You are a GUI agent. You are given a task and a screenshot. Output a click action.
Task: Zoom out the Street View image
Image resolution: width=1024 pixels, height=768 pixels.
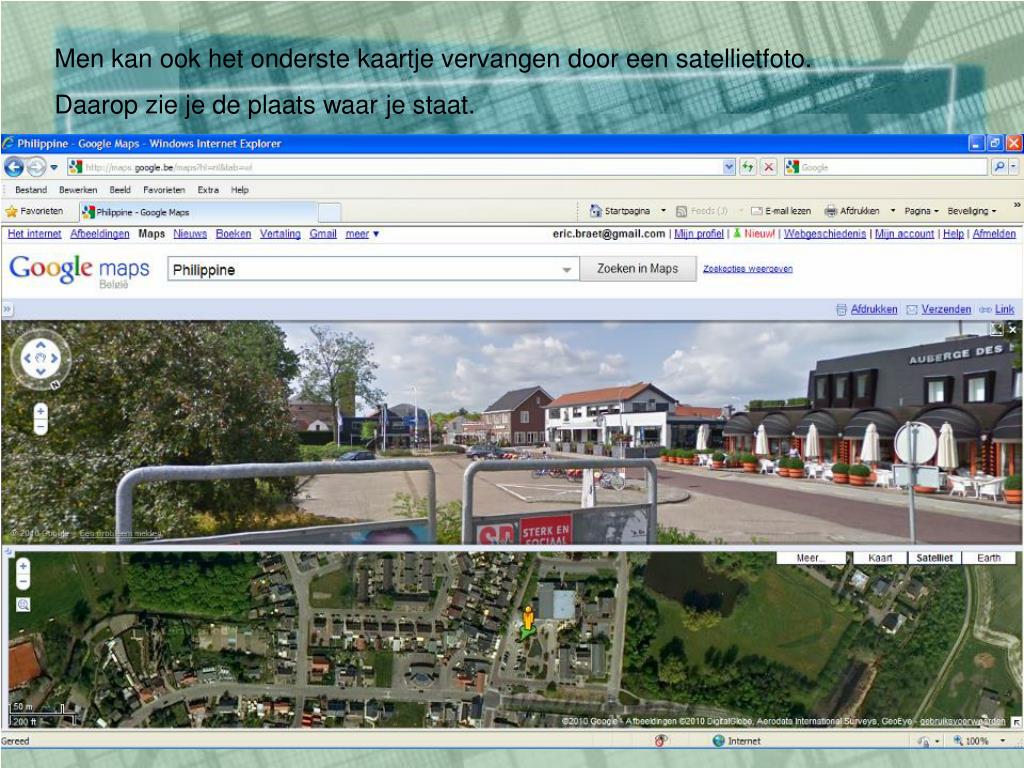pyautogui.click(x=40, y=427)
